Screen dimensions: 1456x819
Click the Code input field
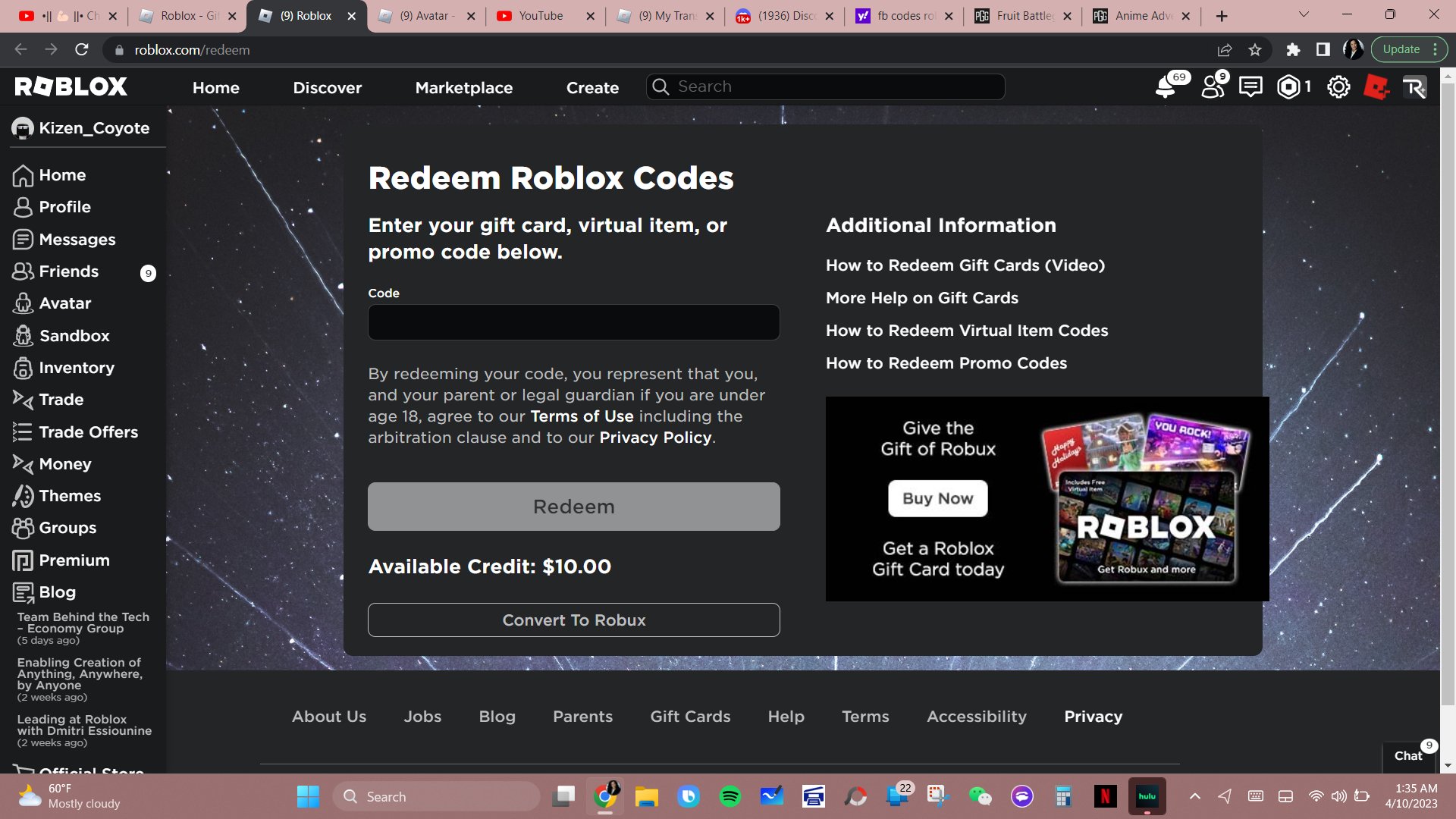(x=573, y=322)
